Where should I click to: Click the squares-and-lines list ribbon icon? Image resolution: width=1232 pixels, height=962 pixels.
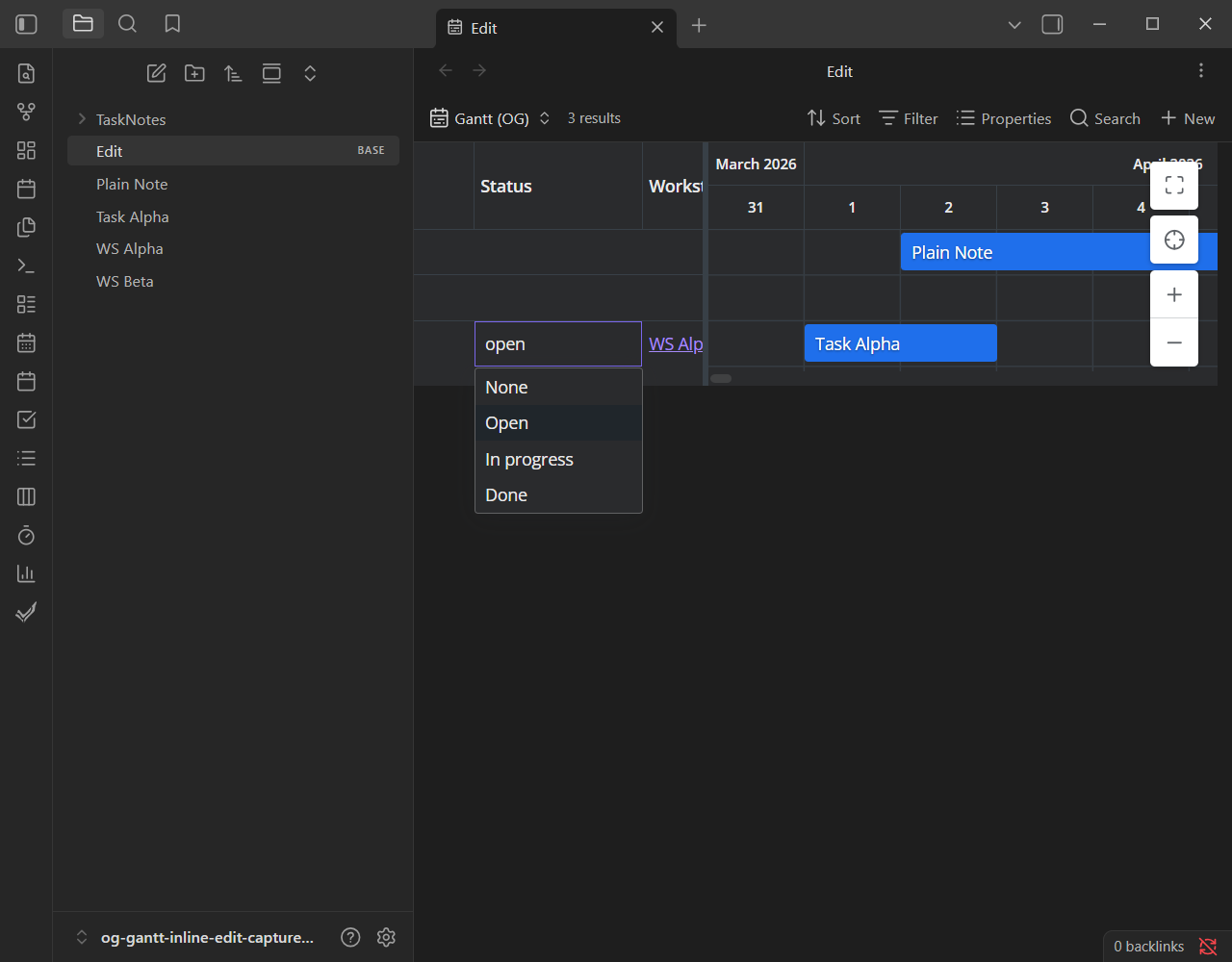point(26,304)
